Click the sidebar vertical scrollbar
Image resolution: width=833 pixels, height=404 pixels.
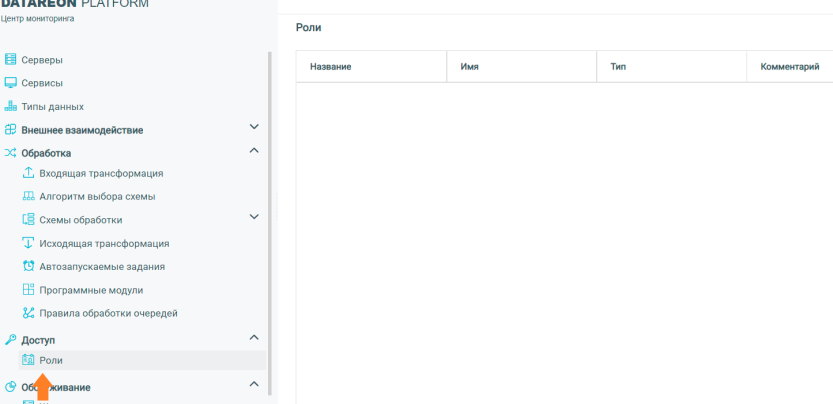269,200
